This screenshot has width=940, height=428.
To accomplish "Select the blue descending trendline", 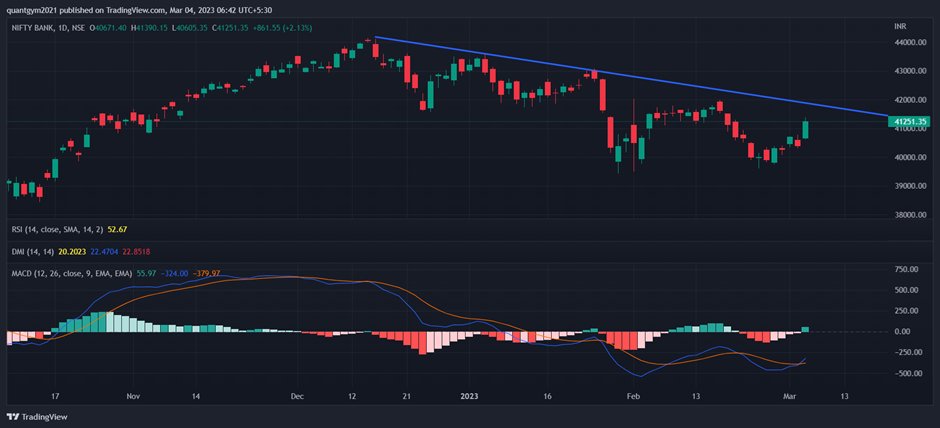I will click(631, 76).
